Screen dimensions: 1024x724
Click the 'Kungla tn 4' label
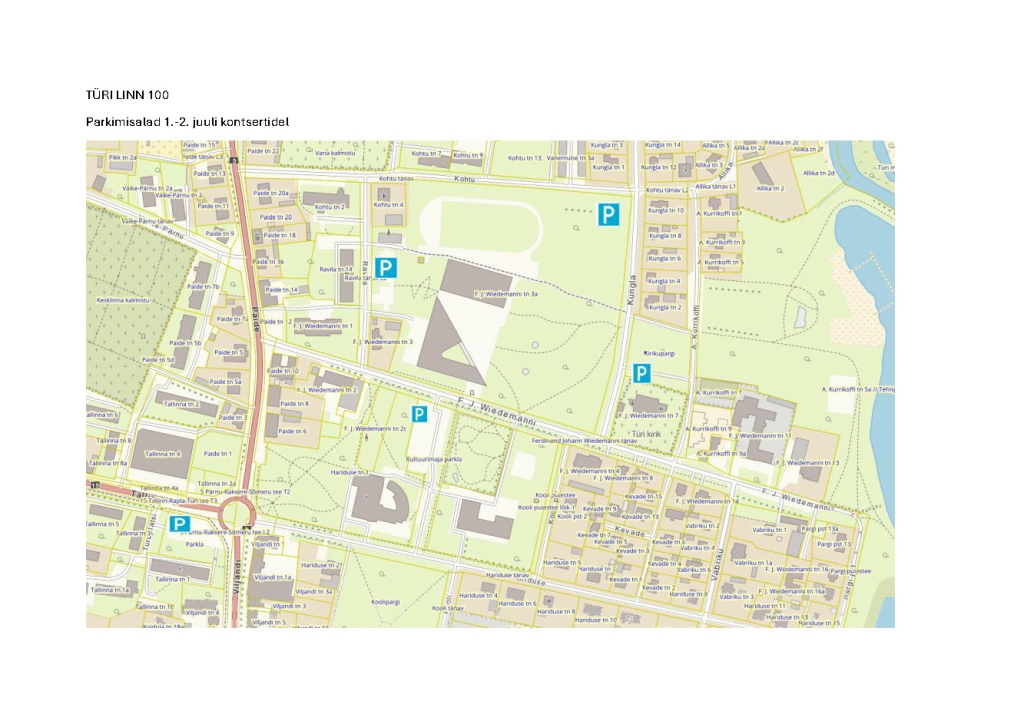click(665, 281)
